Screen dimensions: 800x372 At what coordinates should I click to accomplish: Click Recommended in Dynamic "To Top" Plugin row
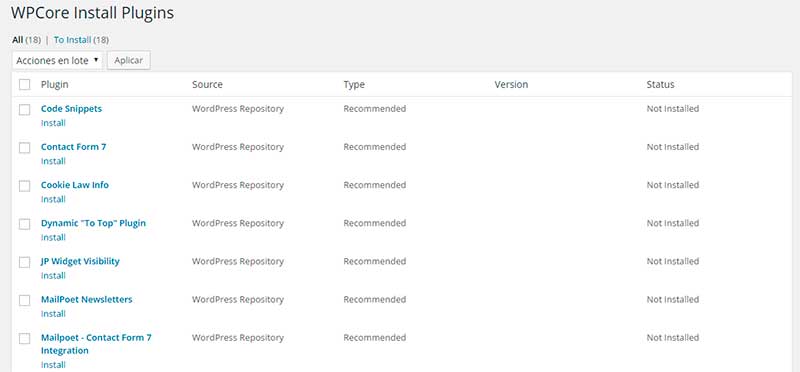pyautogui.click(x=374, y=223)
